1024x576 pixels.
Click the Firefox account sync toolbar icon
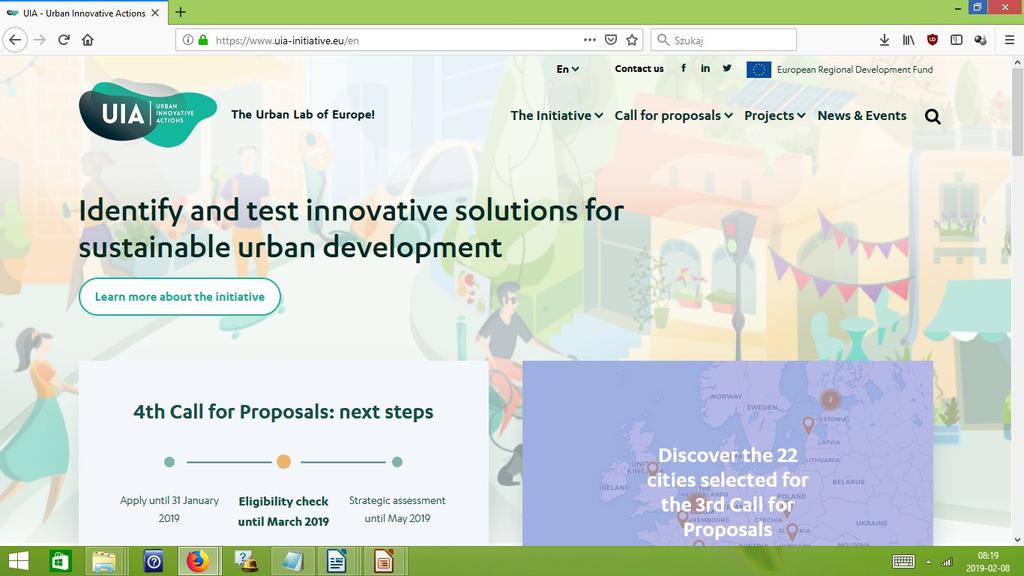tap(980, 40)
